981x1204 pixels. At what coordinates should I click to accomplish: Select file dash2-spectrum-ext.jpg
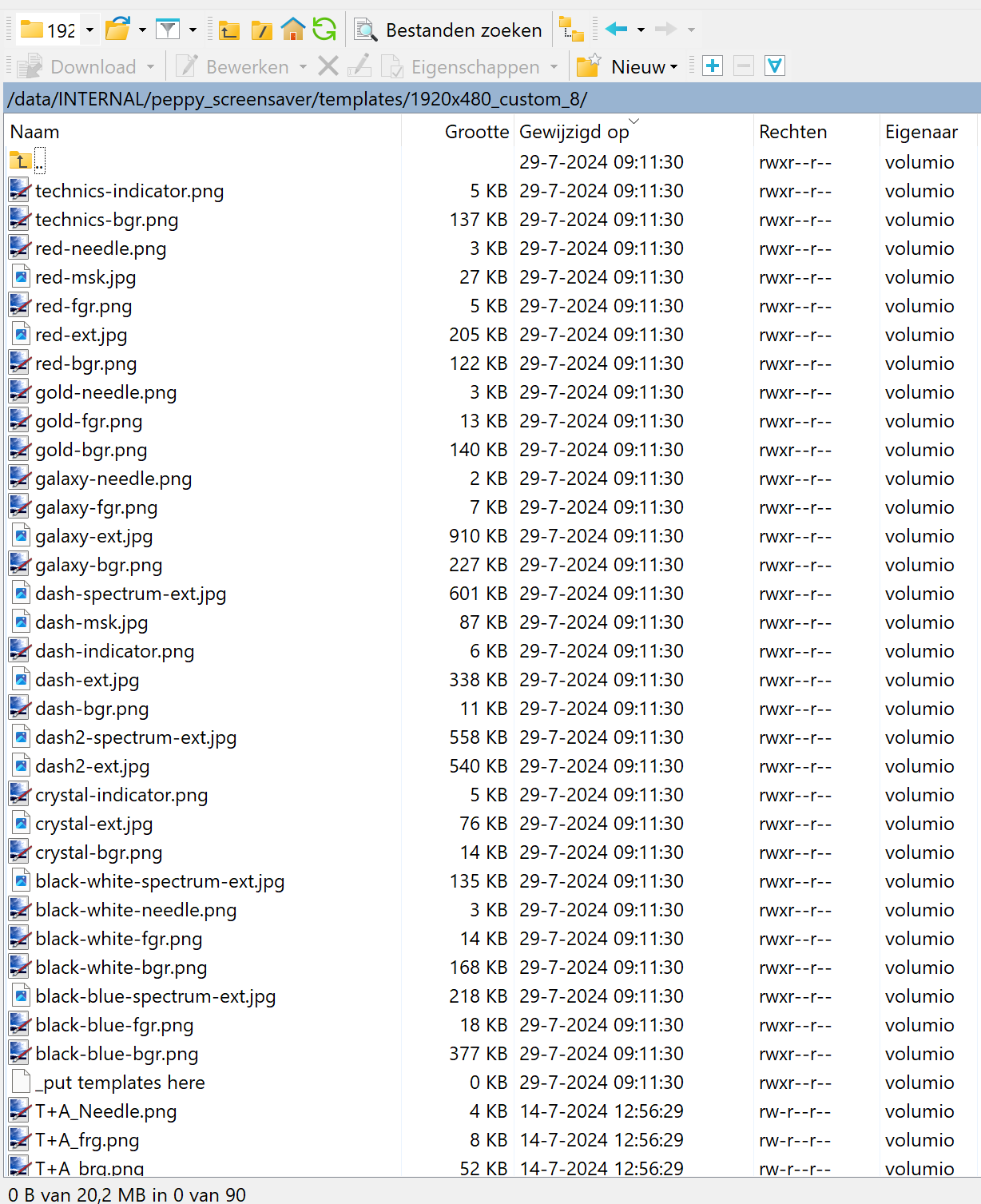click(136, 737)
